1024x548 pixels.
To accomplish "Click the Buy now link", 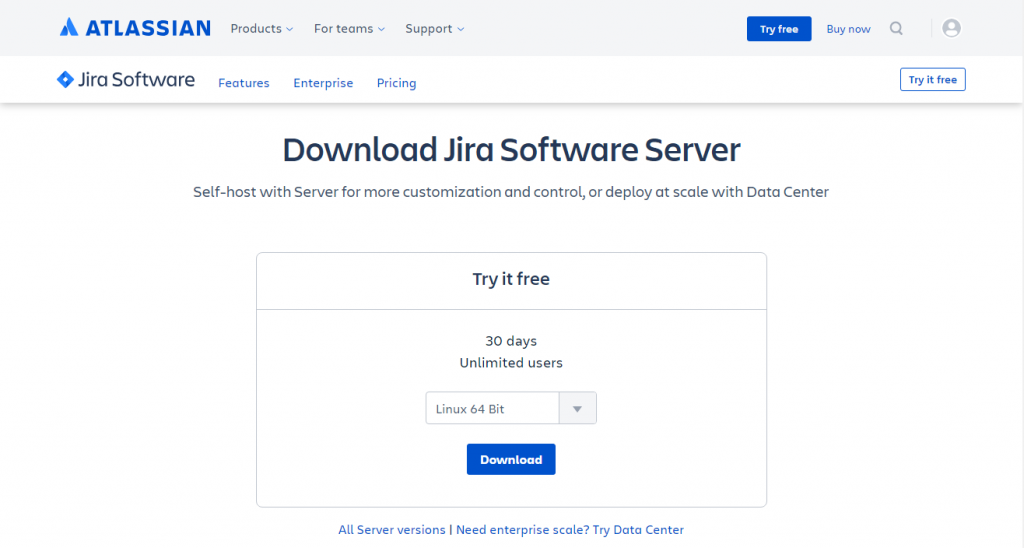I will [x=848, y=29].
